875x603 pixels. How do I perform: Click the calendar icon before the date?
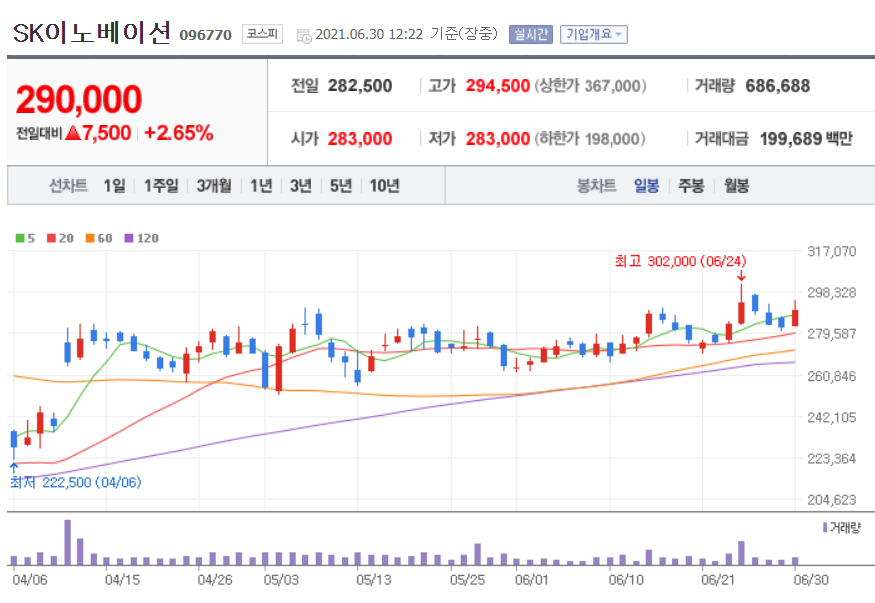304,36
